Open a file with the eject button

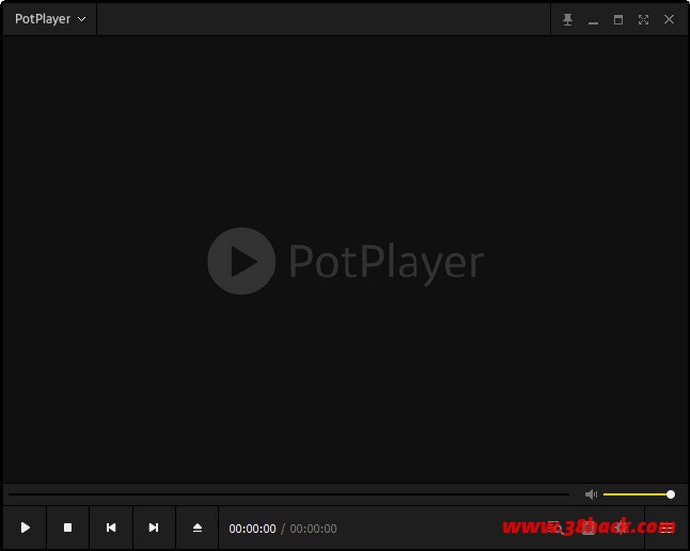coord(197,527)
